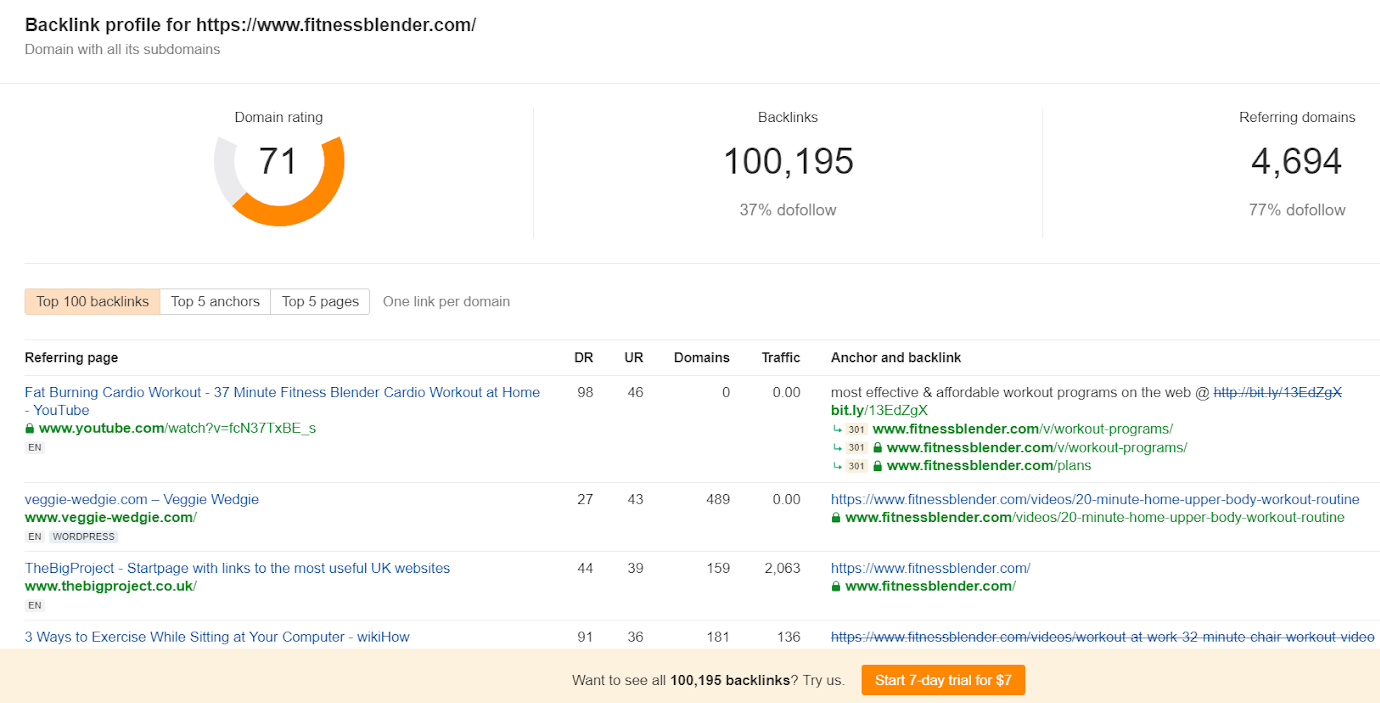Click Anchor and backlink column header

pos(896,357)
